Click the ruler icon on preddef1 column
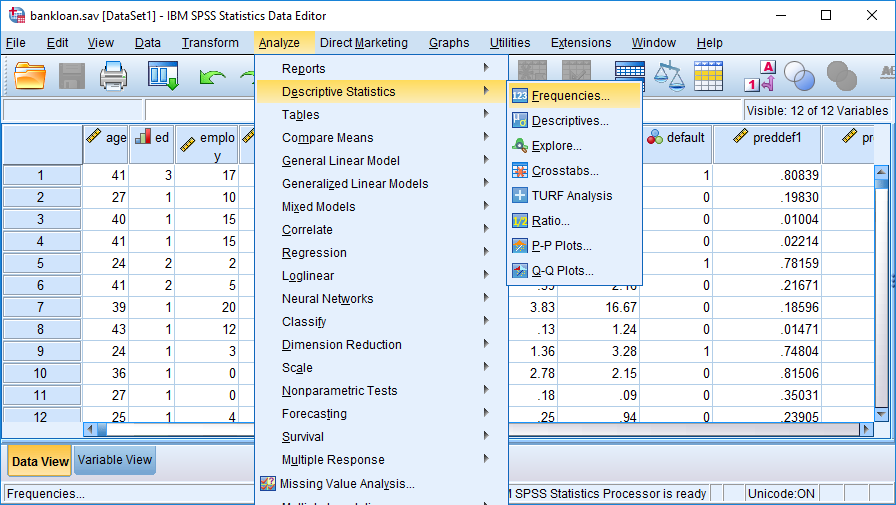 pos(741,136)
